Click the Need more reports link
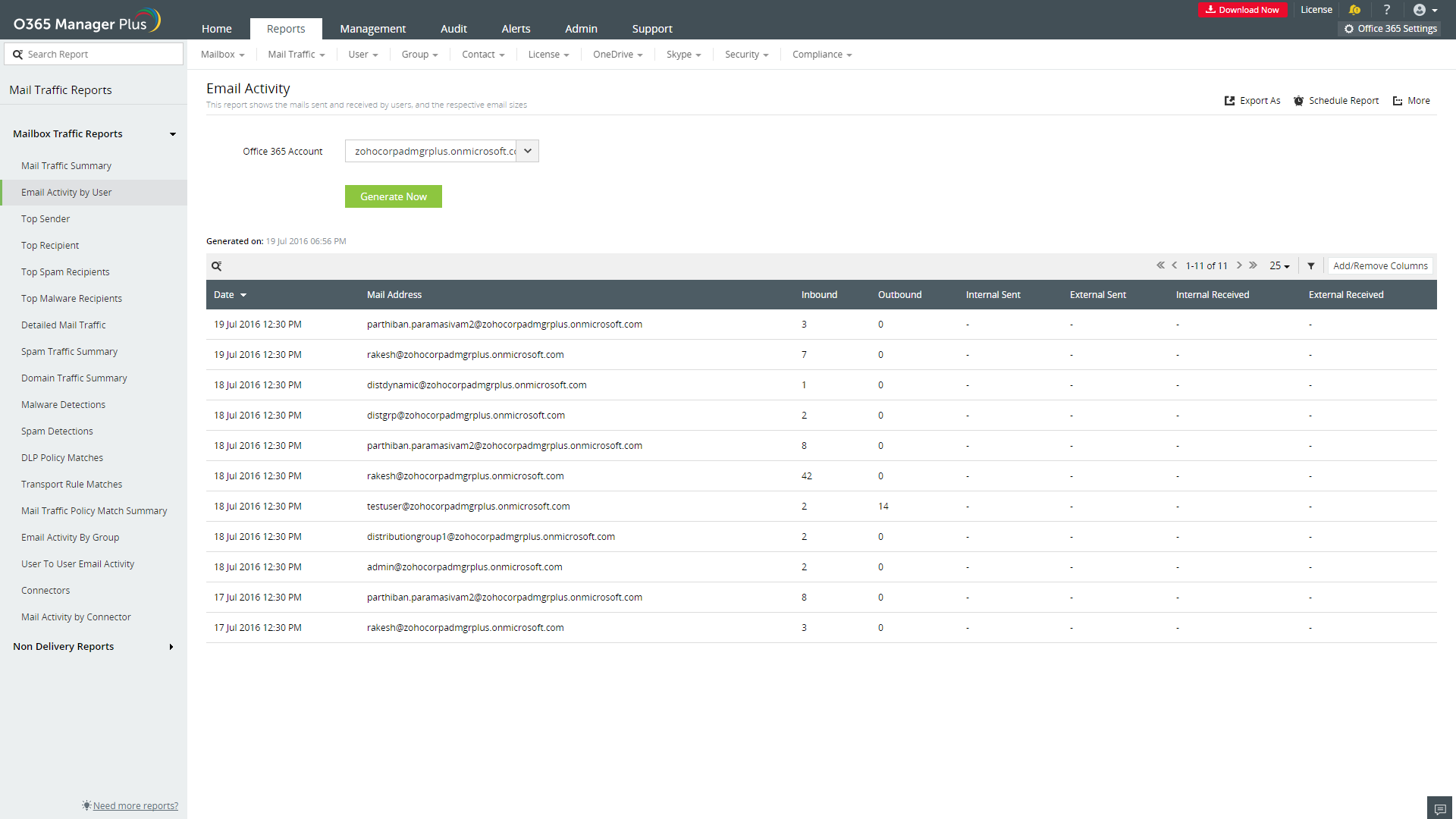The height and width of the screenshot is (819, 1456). (x=135, y=805)
